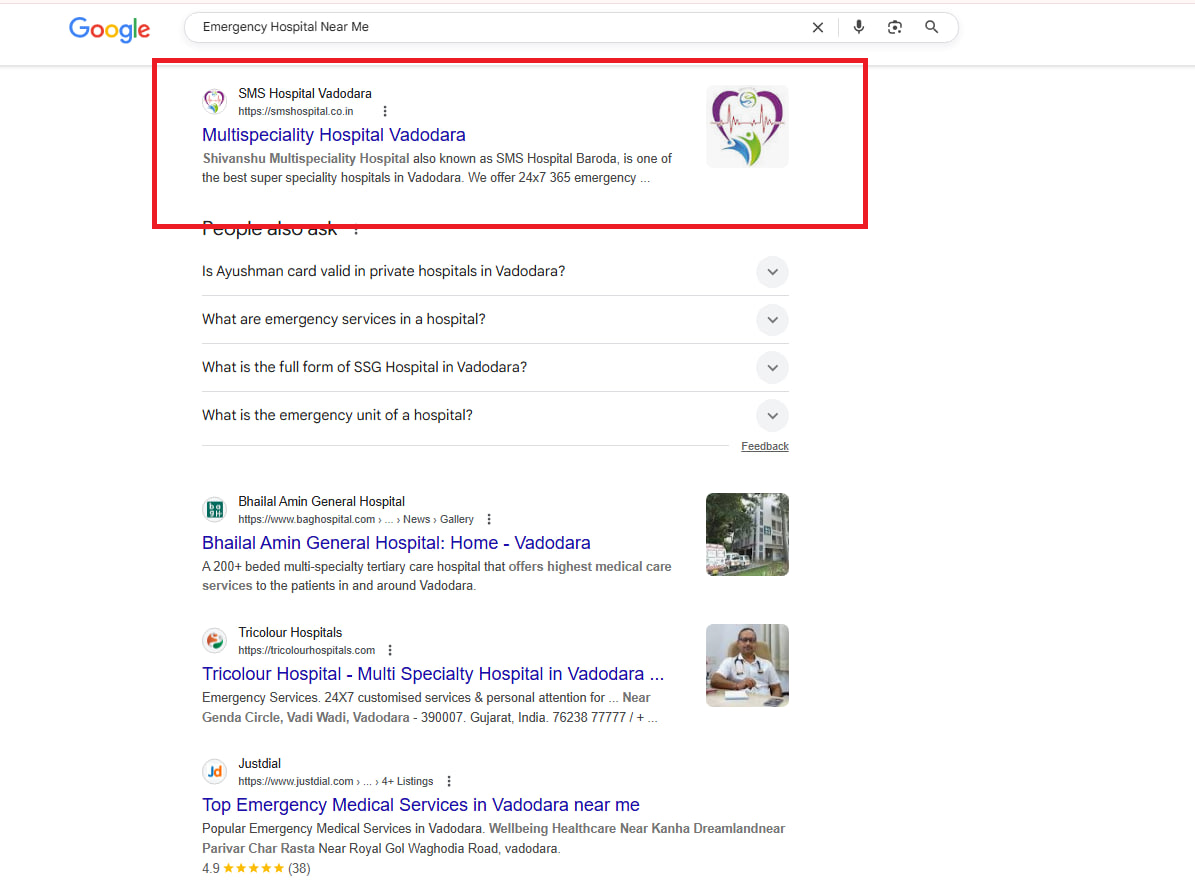Click Tricolour Hospital doctor thumbnail
Viewport: 1195px width, 894px height.
(747, 665)
